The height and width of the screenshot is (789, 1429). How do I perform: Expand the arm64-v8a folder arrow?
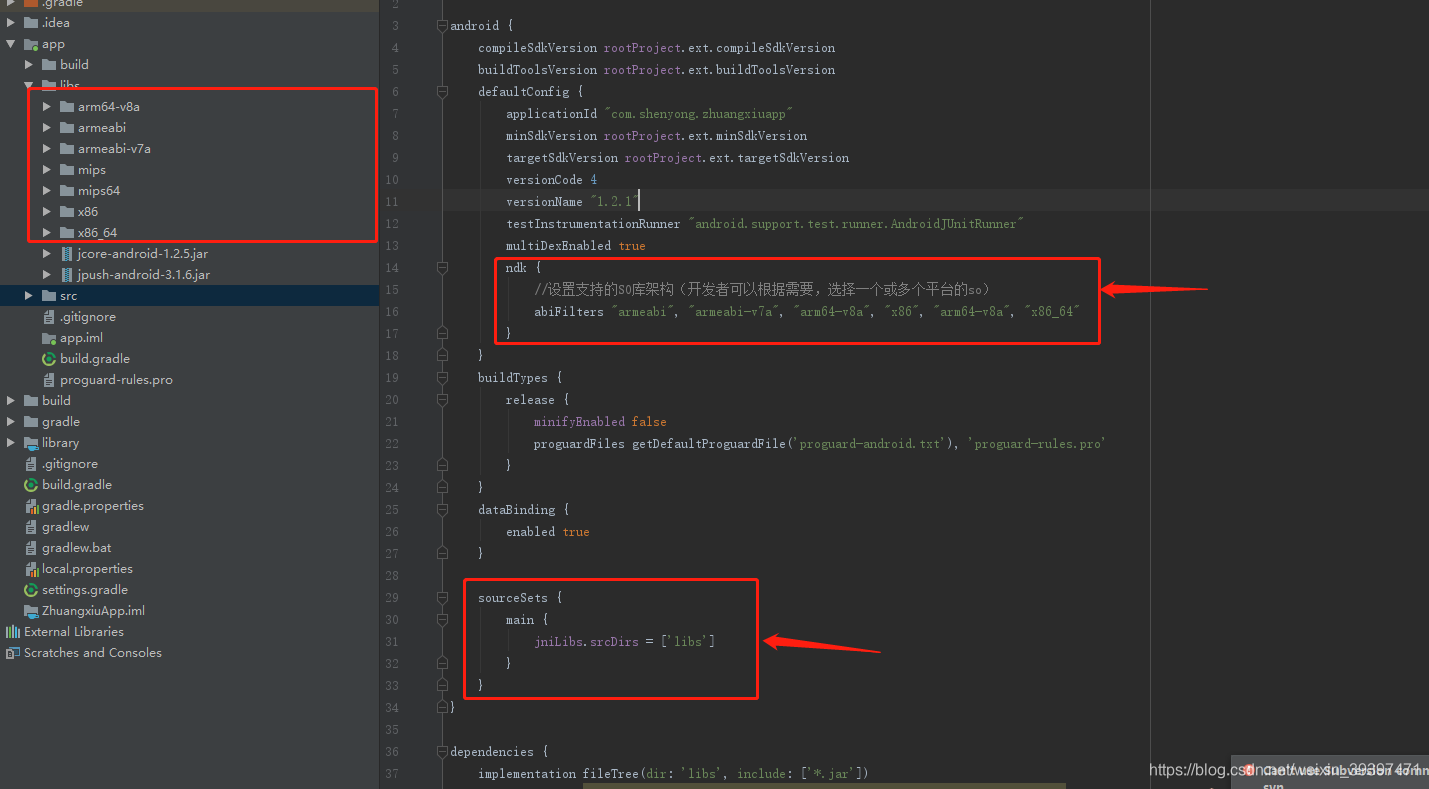click(x=47, y=106)
